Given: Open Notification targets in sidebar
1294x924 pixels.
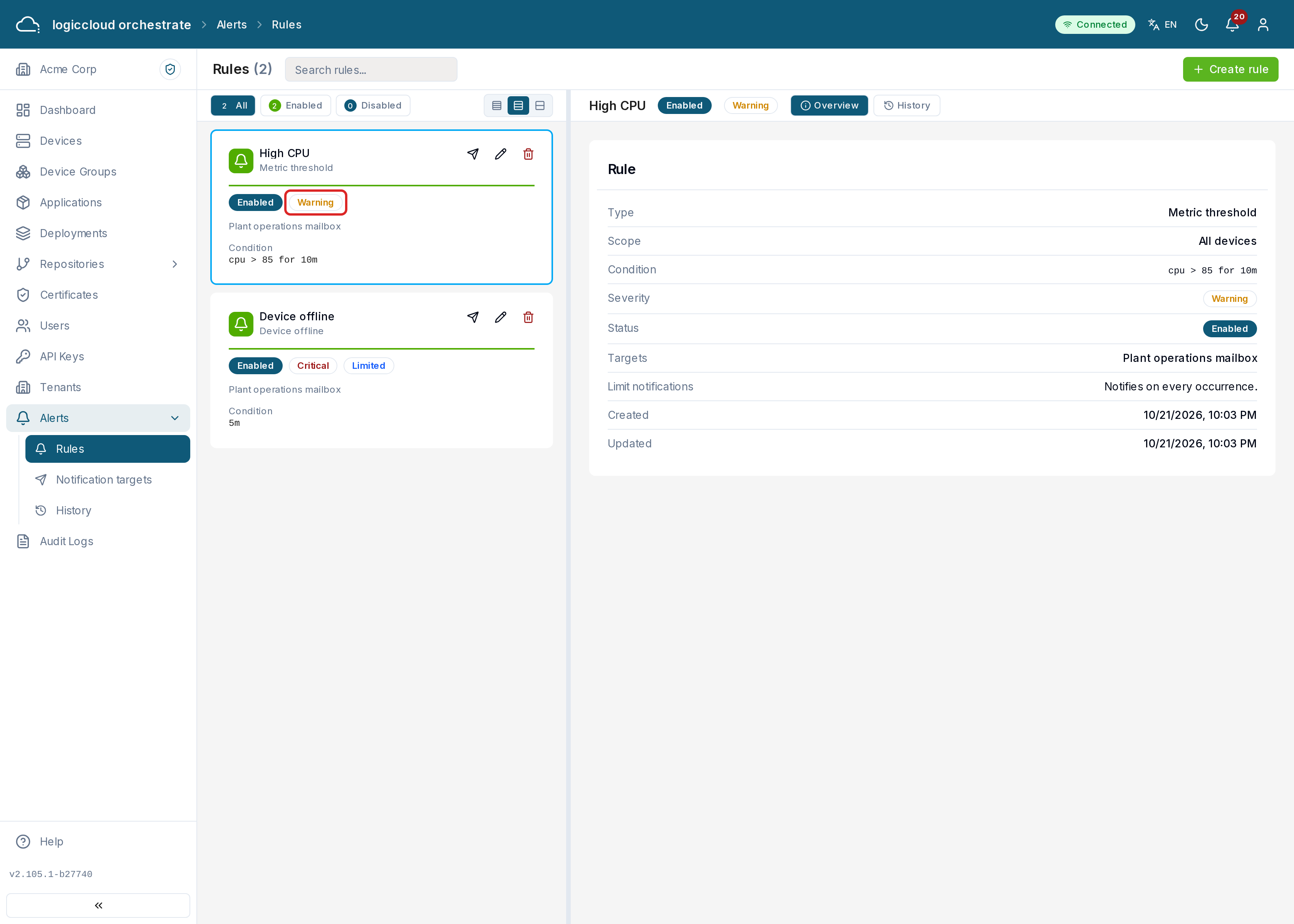Looking at the screenshot, I should [104, 480].
